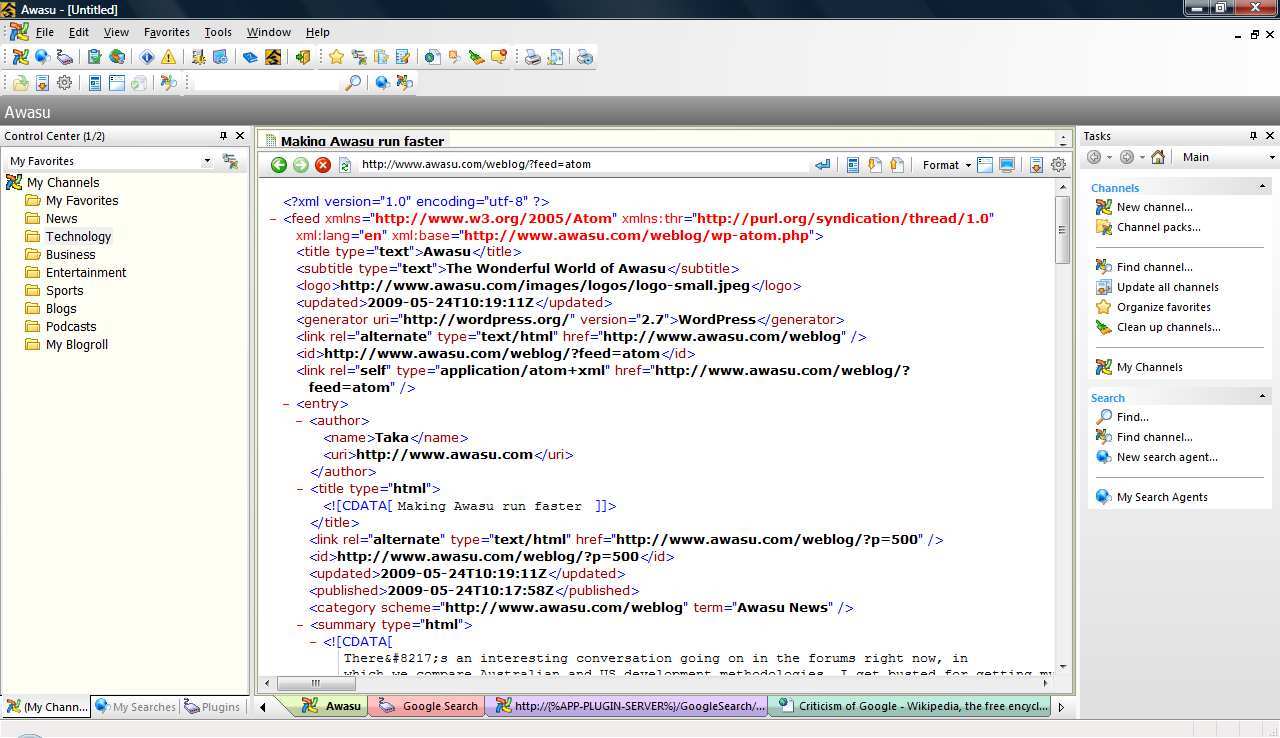
Task: Click My Search Agents link
Action: pos(1162,497)
